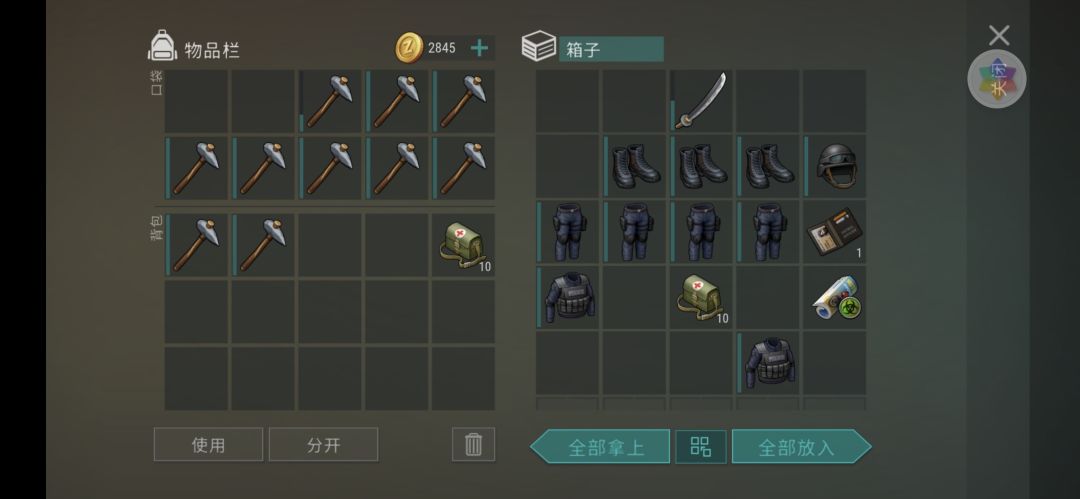Screen dimensions: 1080x499
Task: Pick the biohazard map scroll item
Action: click(834, 298)
